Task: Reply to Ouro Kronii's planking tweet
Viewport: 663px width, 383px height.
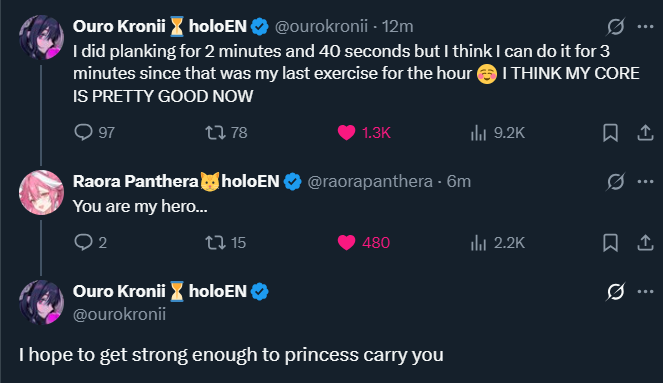Action: (x=83, y=132)
